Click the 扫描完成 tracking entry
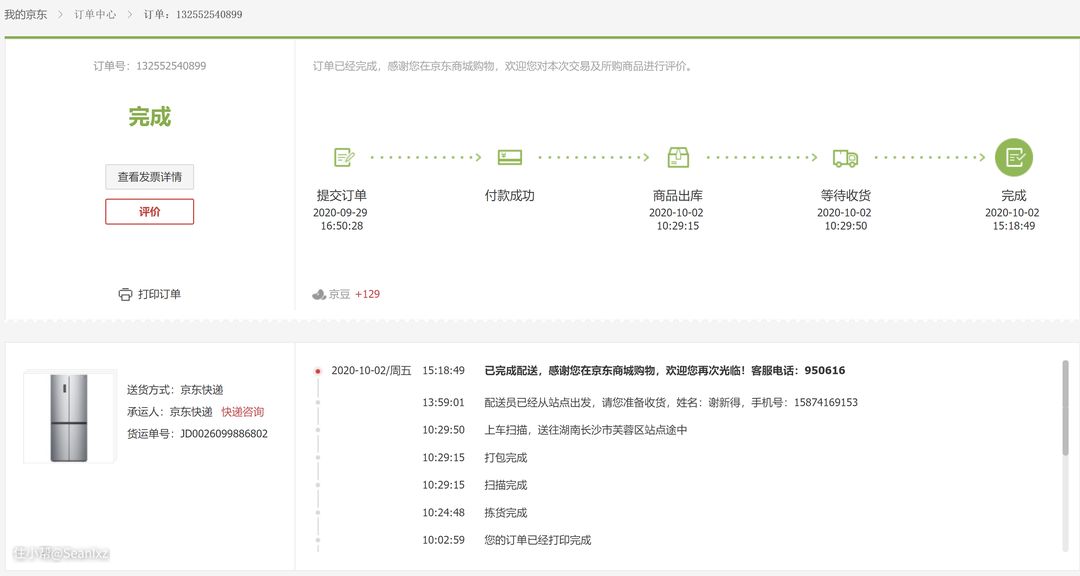 [x=506, y=485]
